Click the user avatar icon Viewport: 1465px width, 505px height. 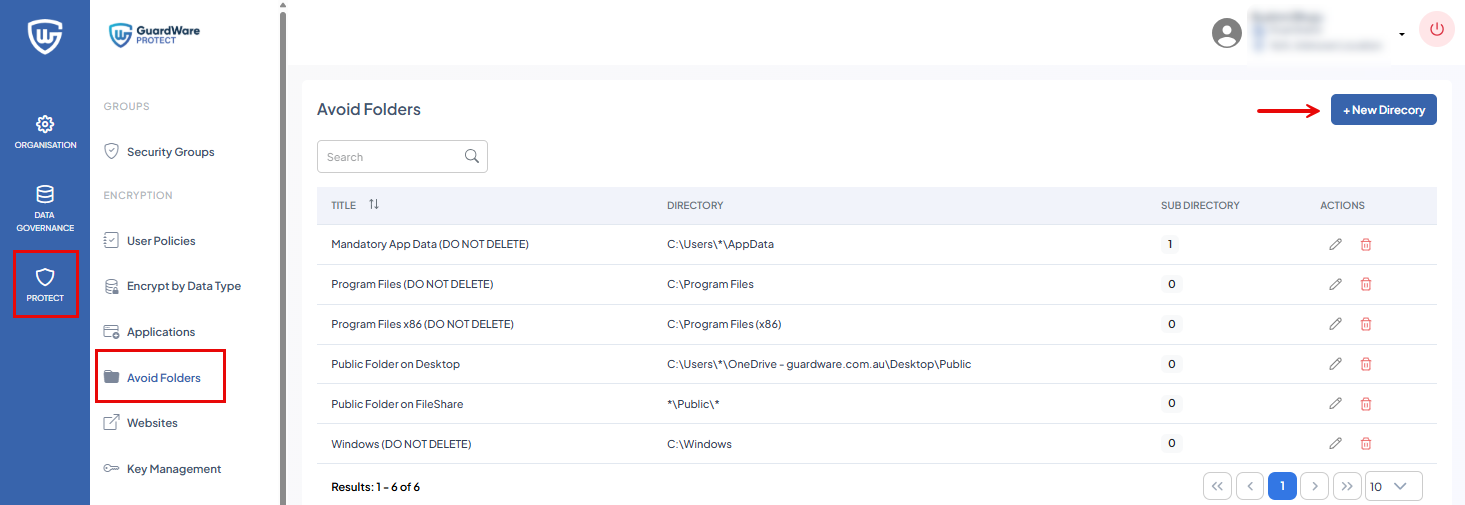[x=1227, y=33]
